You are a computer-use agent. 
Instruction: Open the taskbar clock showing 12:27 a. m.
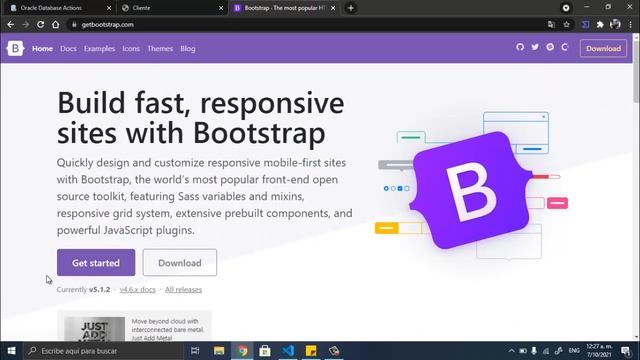tap(599, 351)
